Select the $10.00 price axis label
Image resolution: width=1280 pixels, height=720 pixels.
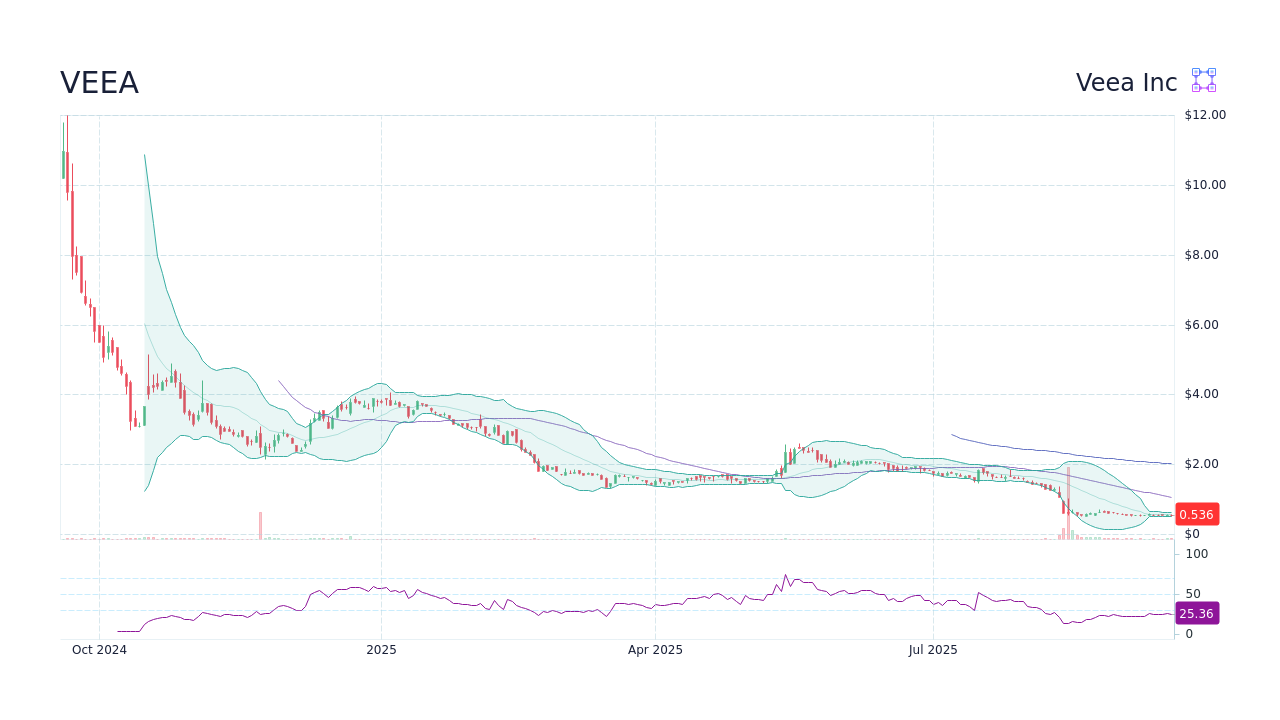point(1205,185)
